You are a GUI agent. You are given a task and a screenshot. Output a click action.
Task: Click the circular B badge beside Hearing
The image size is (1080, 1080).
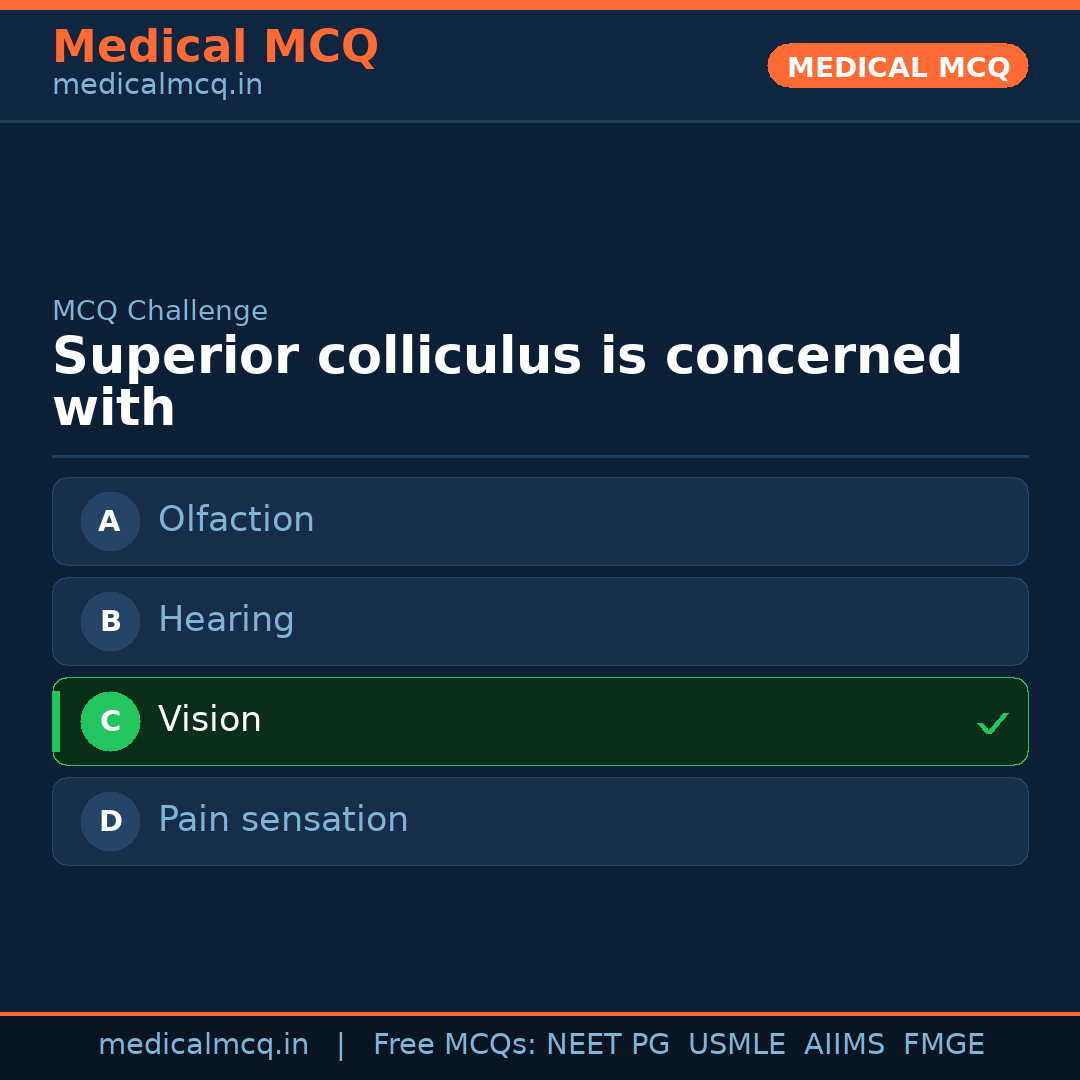coord(110,621)
